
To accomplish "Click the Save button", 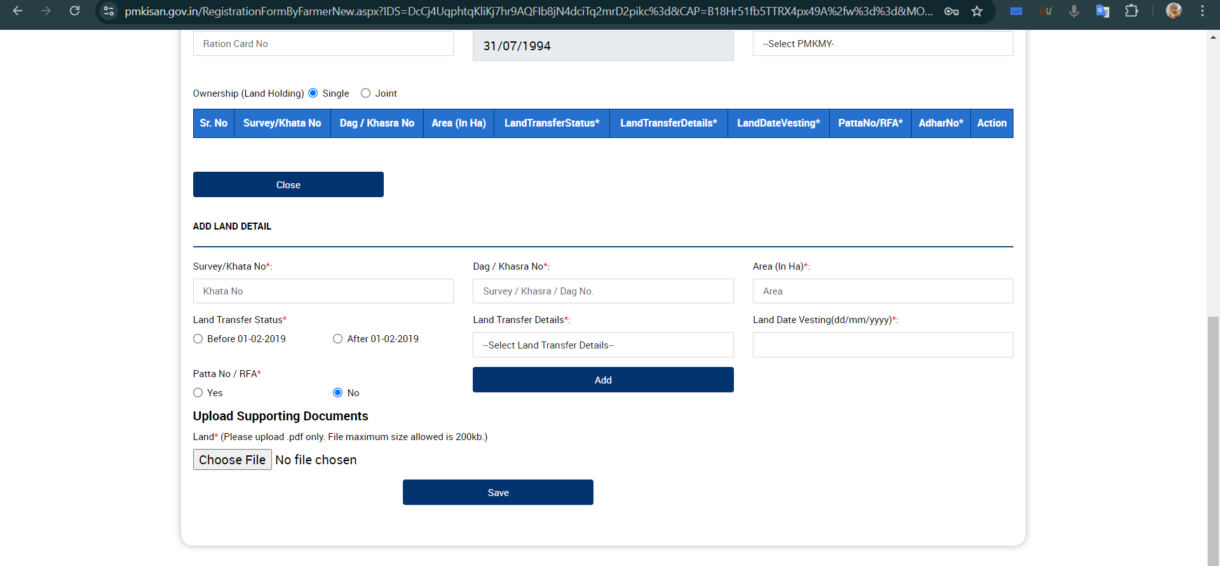I will click(498, 493).
